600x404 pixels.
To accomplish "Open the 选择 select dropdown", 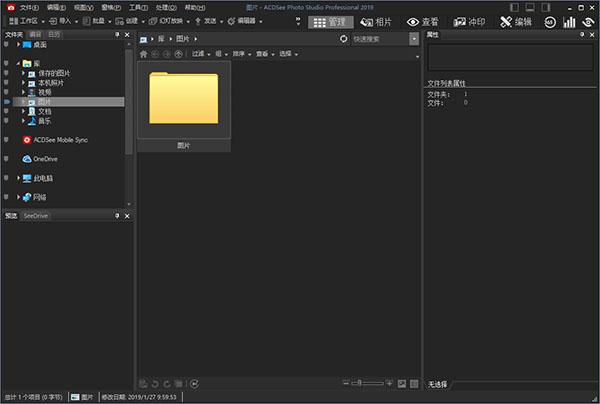I will tap(289, 54).
